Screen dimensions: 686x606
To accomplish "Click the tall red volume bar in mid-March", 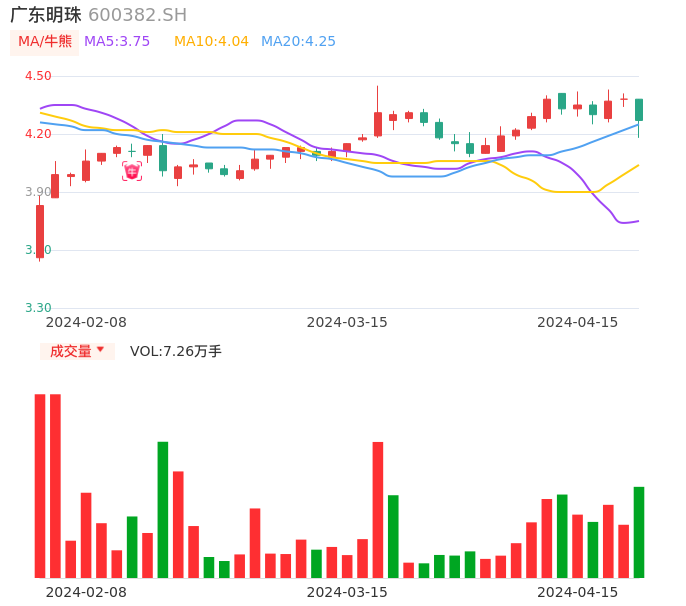I will (x=378, y=510).
